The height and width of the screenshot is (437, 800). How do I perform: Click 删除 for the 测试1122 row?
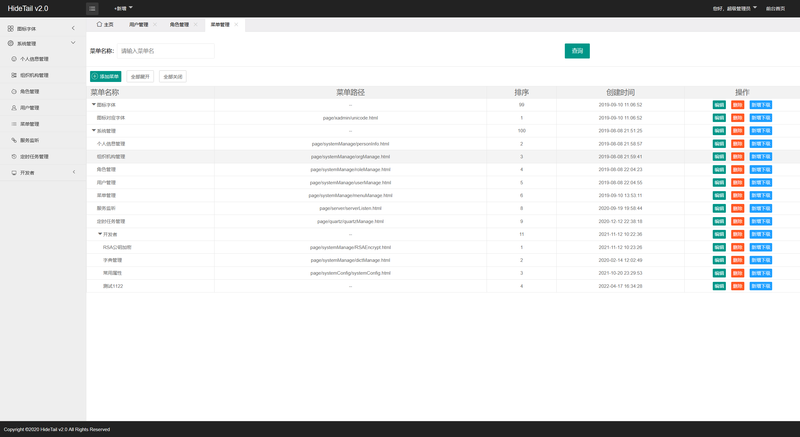[x=738, y=286]
